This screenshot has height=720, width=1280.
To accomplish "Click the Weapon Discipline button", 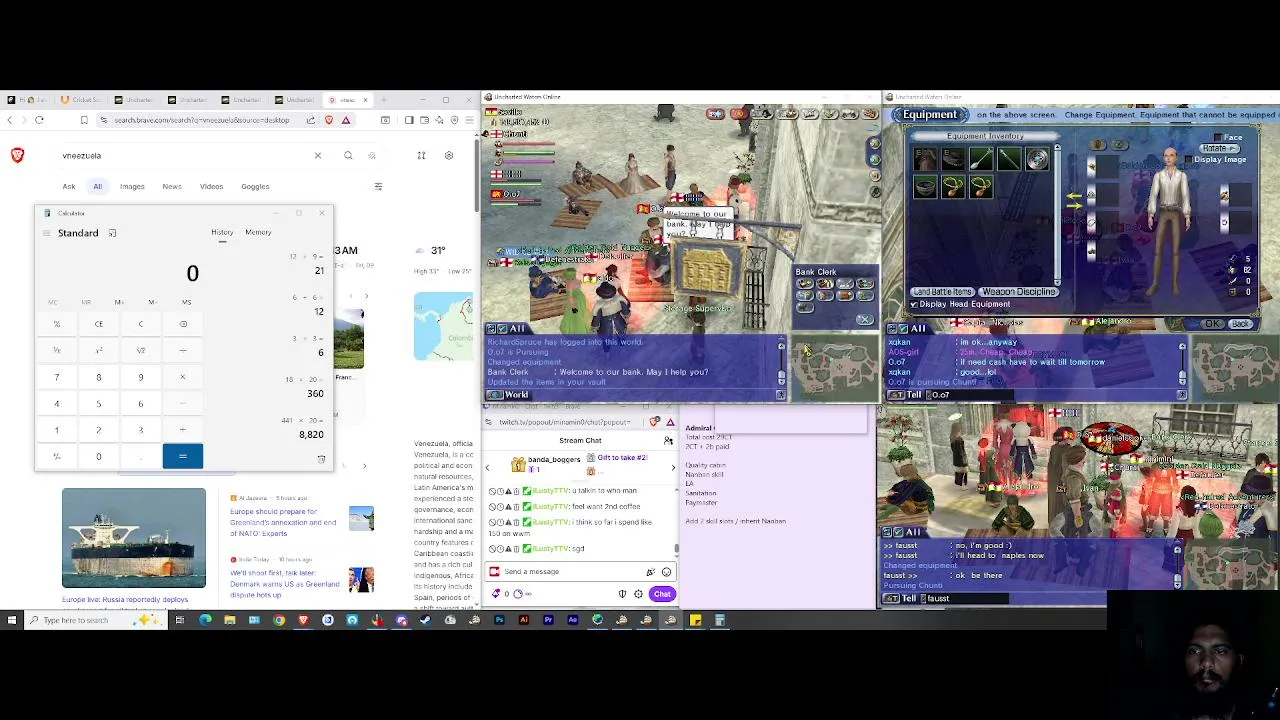I will 1019,292.
